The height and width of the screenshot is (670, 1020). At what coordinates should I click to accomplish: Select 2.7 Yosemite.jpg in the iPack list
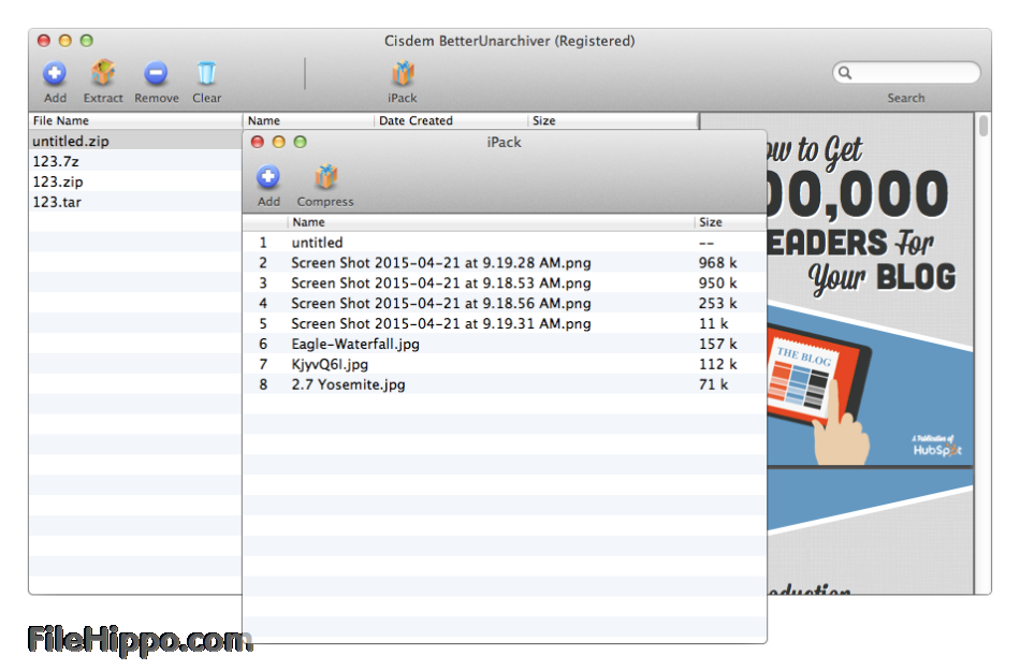coord(504,384)
